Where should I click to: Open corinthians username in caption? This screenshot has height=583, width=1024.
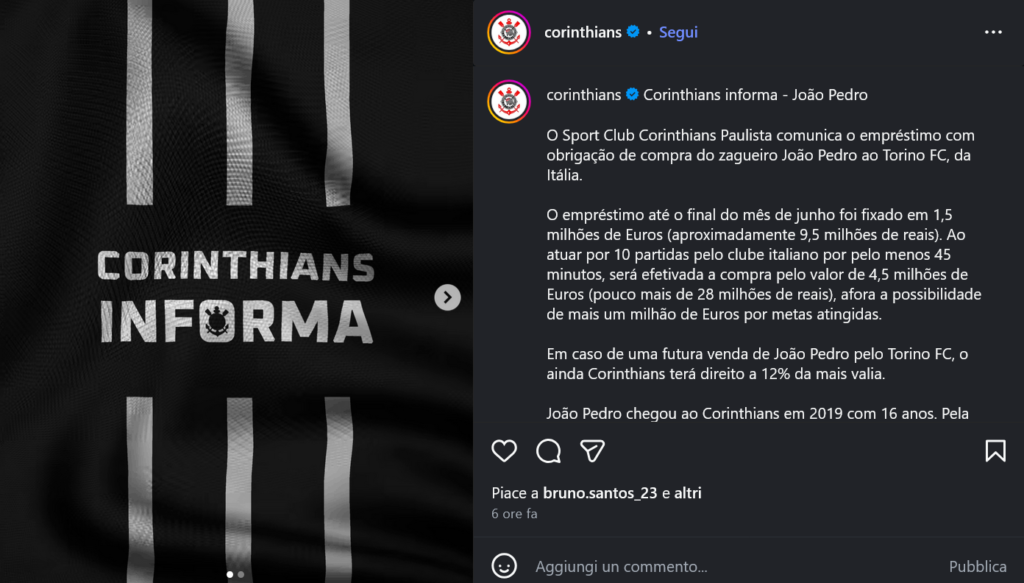[583, 95]
